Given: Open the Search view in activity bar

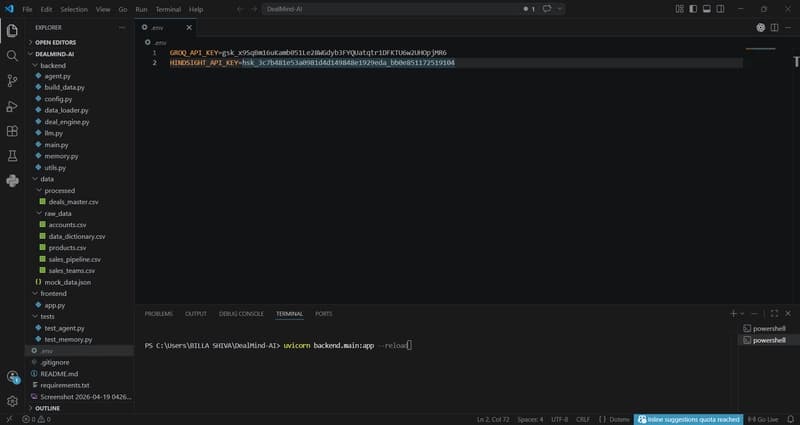Looking at the screenshot, I should [12, 55].
